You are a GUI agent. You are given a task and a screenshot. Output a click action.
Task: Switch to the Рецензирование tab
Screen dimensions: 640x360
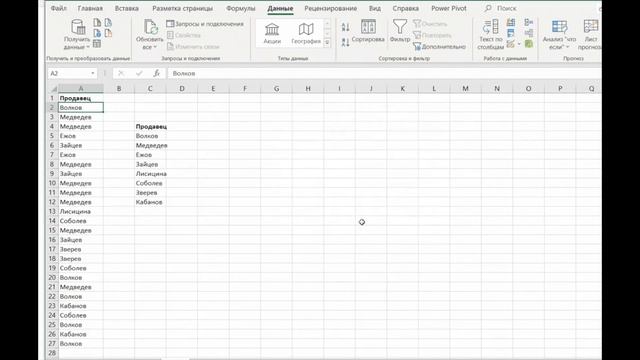(x=331, y=8)
